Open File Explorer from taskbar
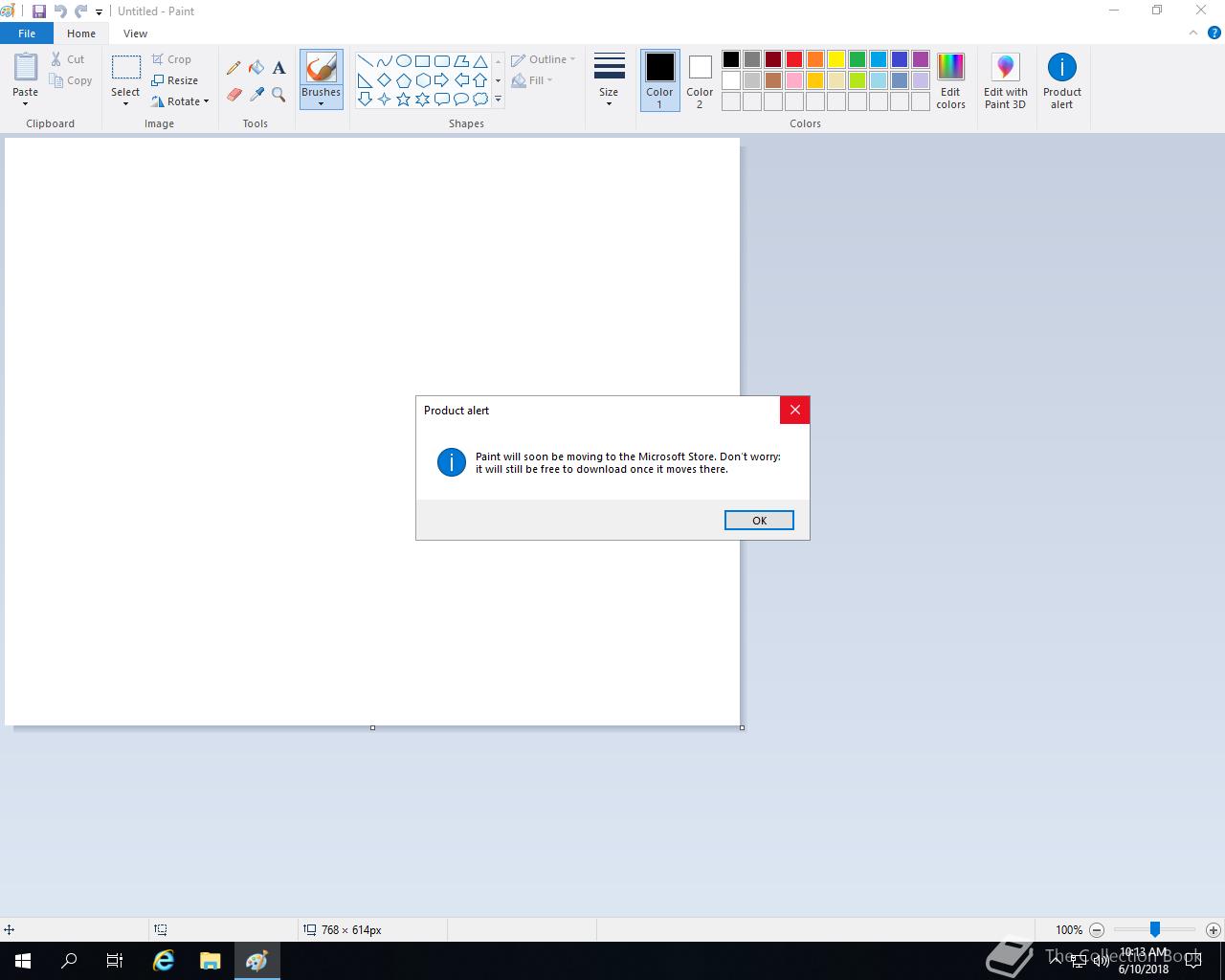This screenshot has width=1225, height=980. point(210,961)
